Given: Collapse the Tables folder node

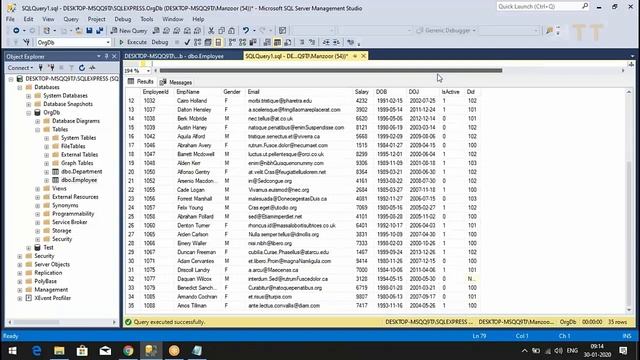Looking at the screenshot, I should (38, 129).
